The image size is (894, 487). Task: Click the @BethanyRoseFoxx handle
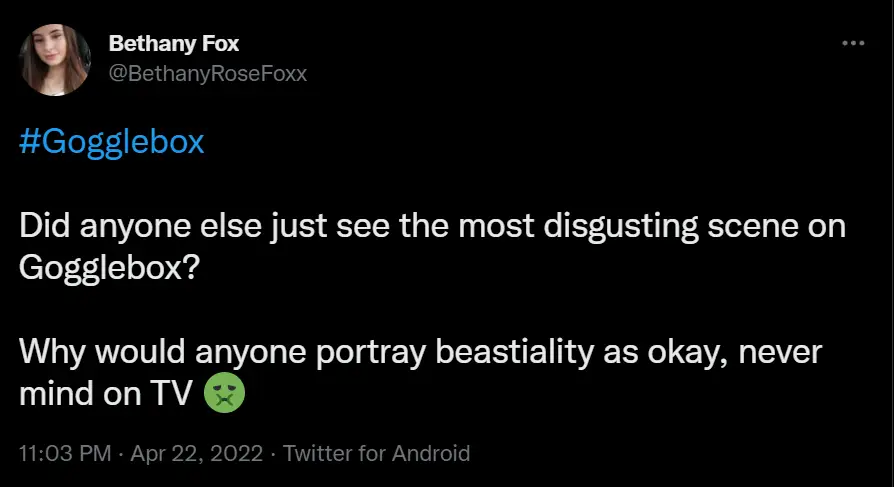(x=207, y=74)
